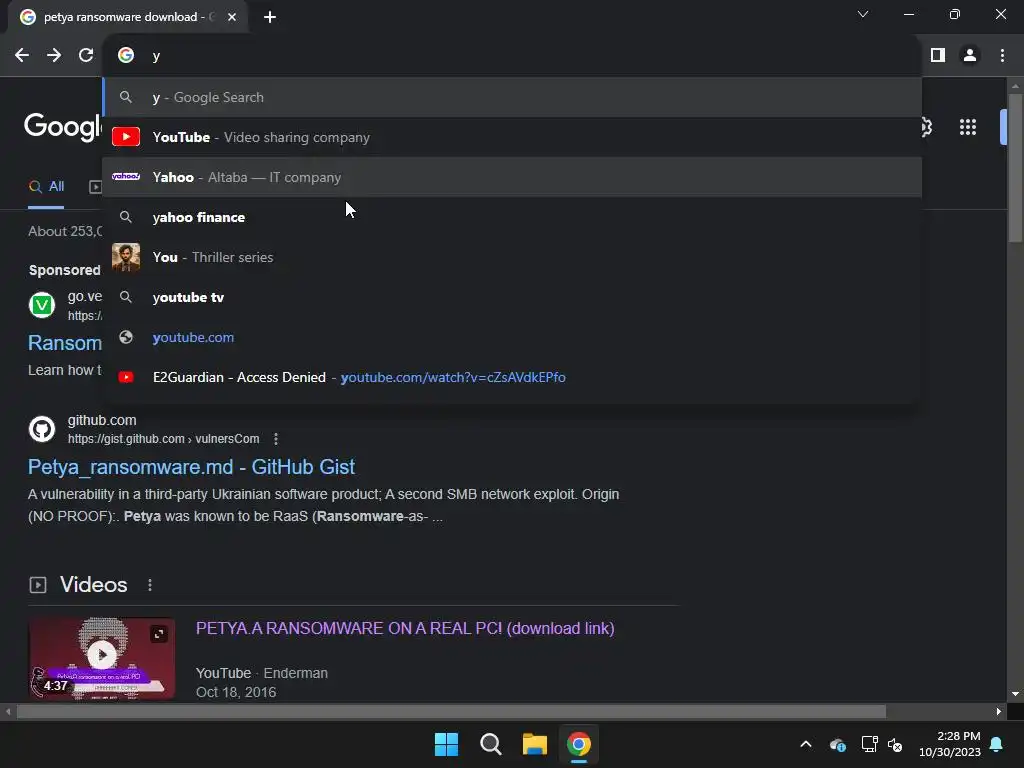1024x768 pixels.
Task: Choose the Yahoo Altaba IT company suggestion
Action: pos(512,177)
